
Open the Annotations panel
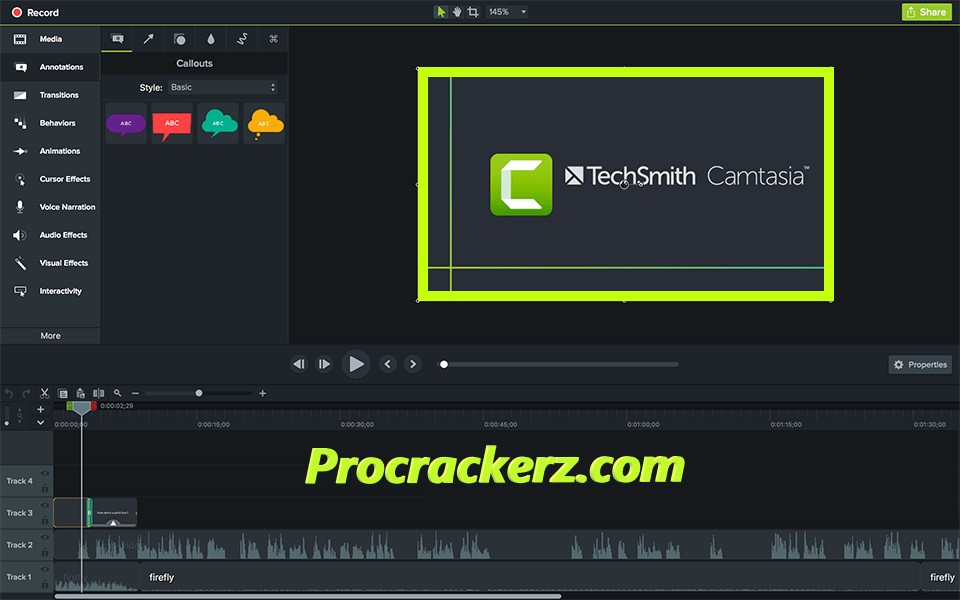pos(49,67)
